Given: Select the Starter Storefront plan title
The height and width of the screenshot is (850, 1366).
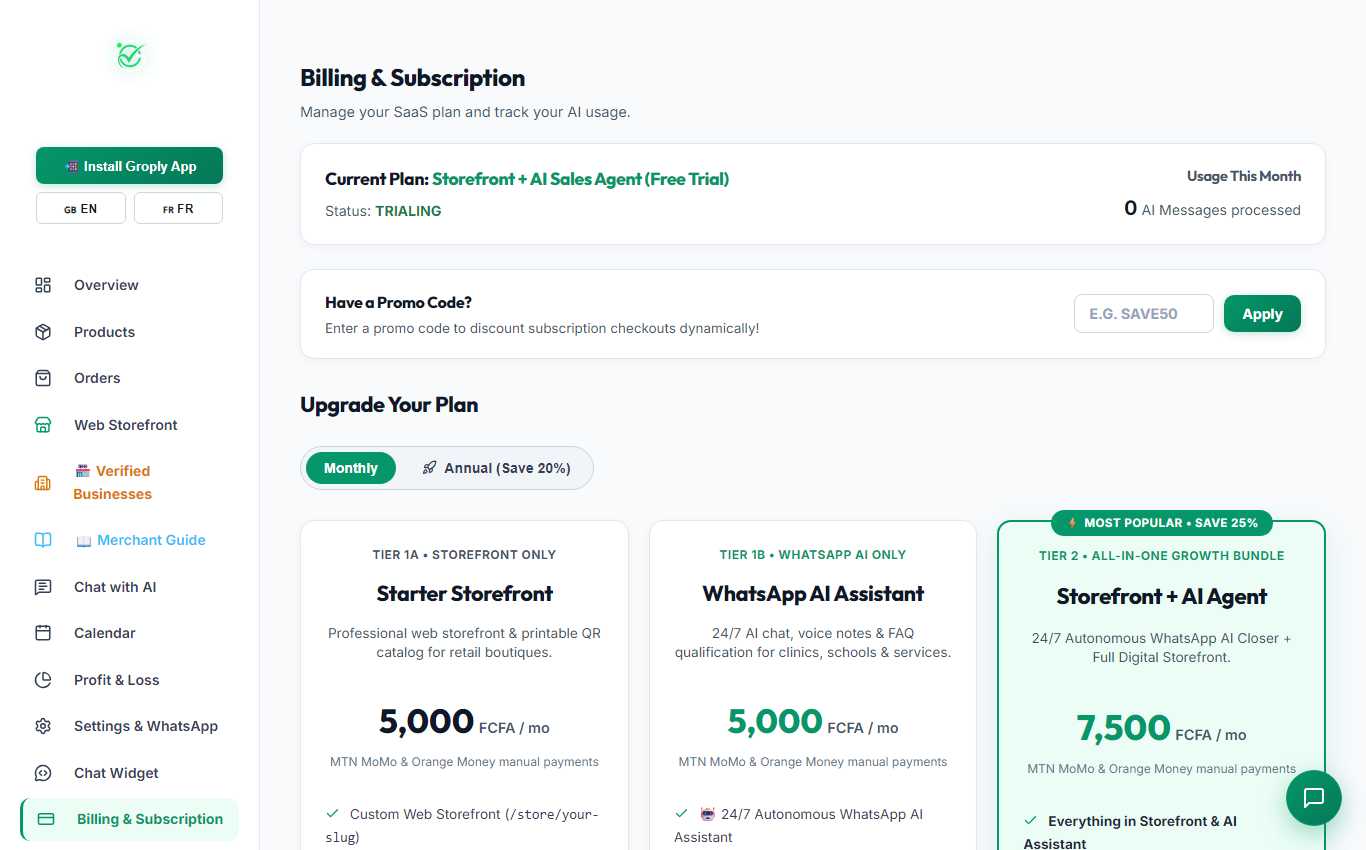Looking at the screenshot, I should point(465,594).
